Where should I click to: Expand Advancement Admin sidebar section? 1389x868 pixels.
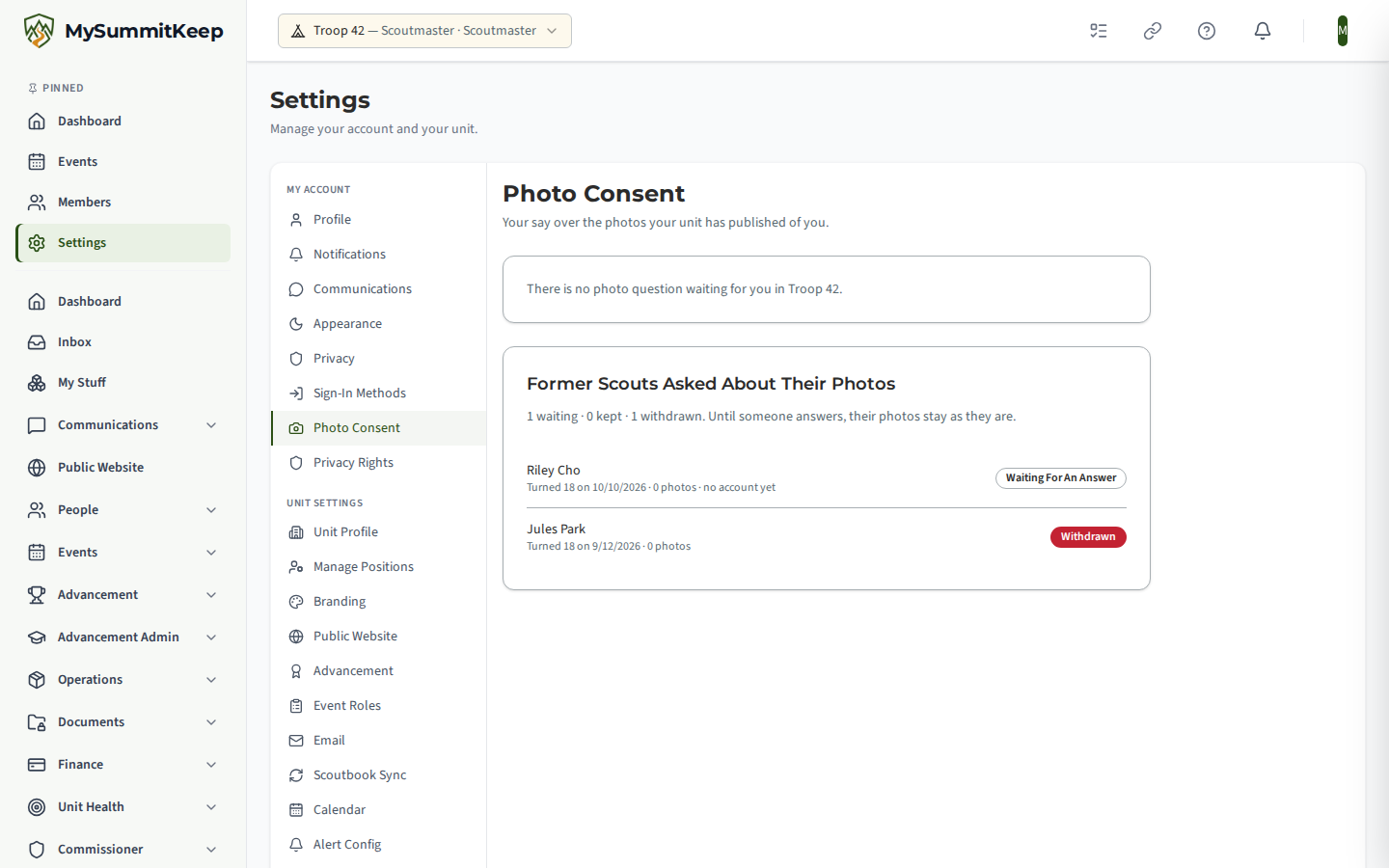tap(123, 637)
